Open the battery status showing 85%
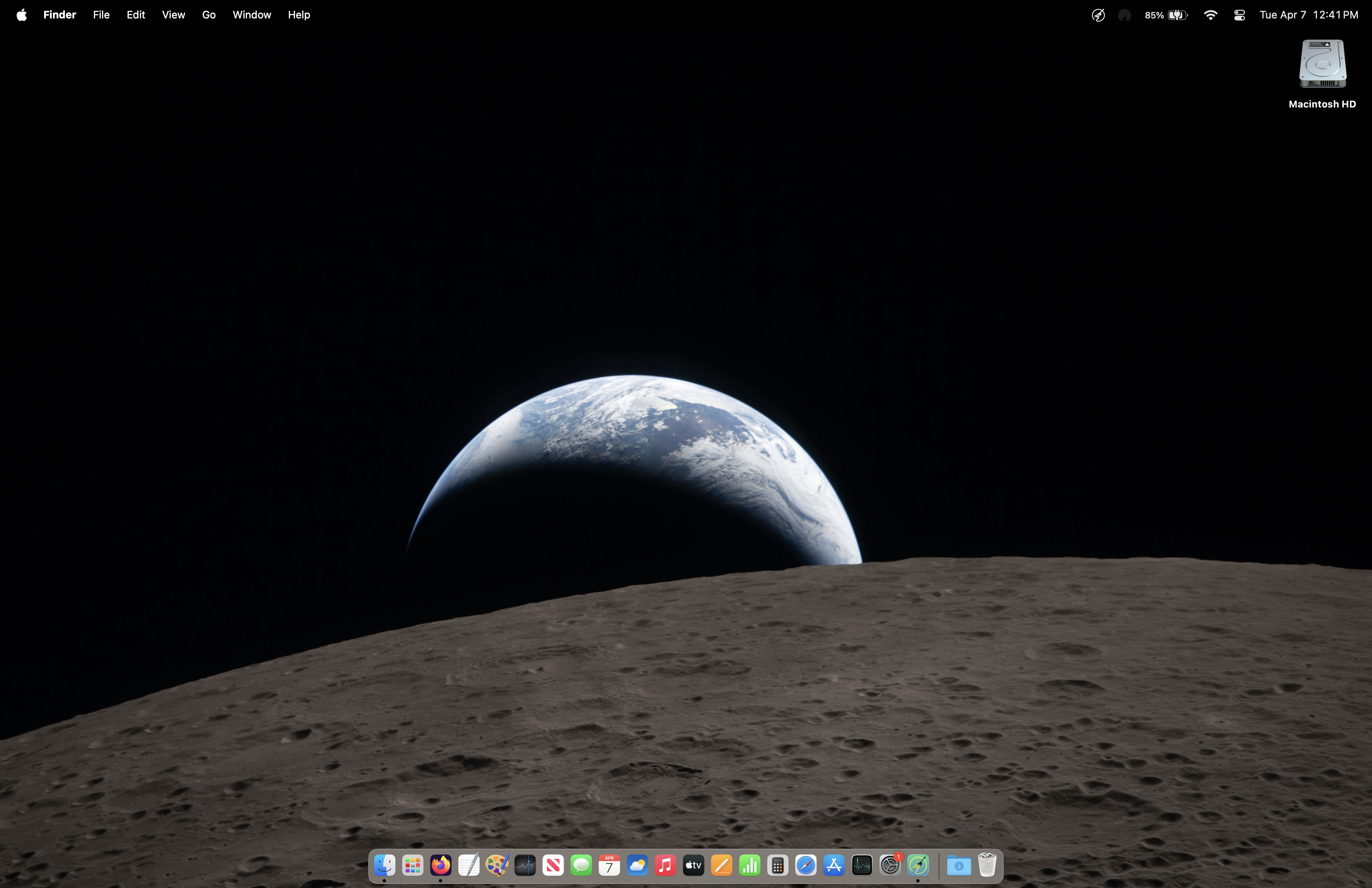This screenshot has height=888, width=1372. 1166,15
